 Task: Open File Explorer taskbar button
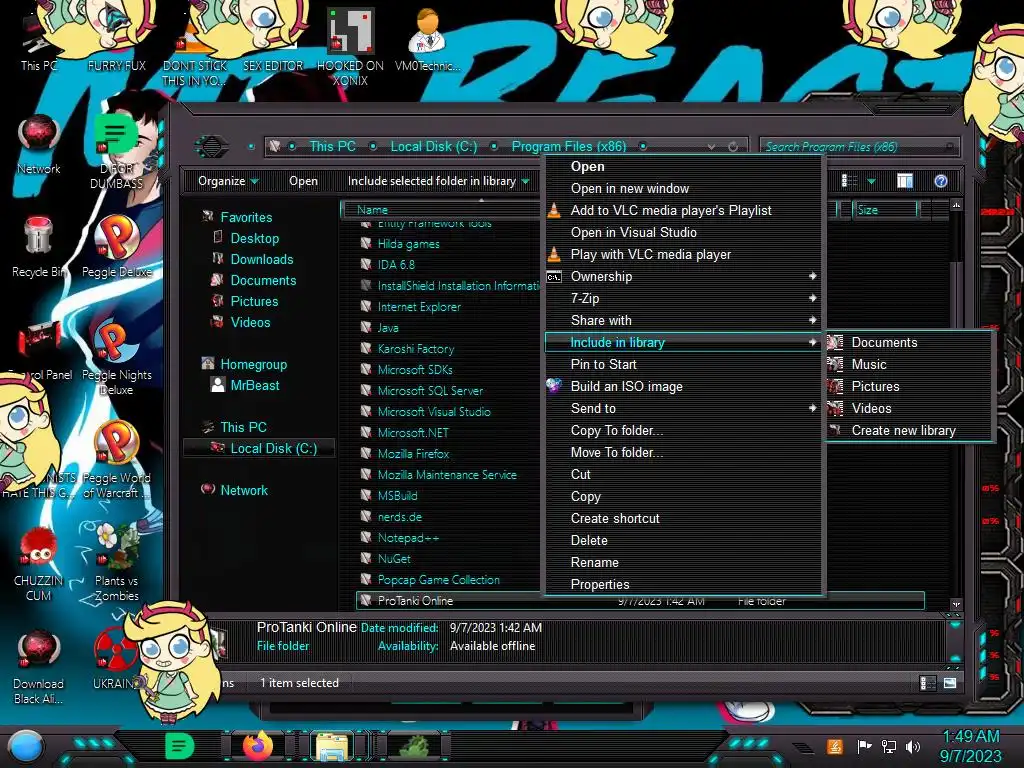pyautogui.click(x=332, y=746)
